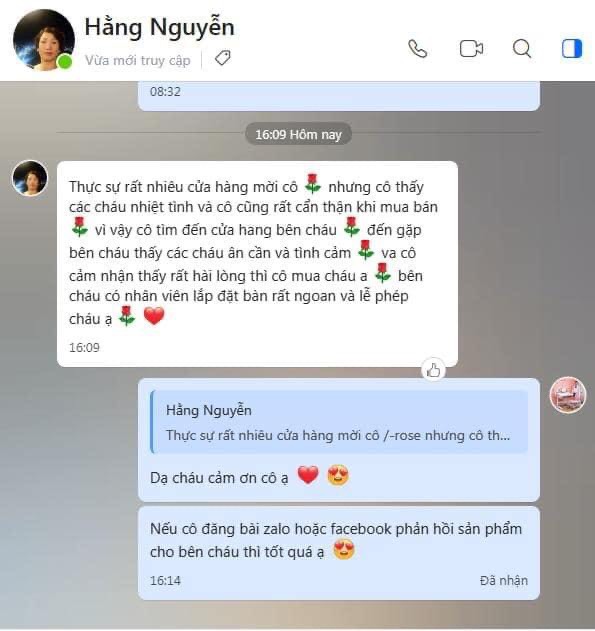Click the 'Đã nhận' delivery status
The width and height of the screenshot is (595, 631).
[504, 580]
